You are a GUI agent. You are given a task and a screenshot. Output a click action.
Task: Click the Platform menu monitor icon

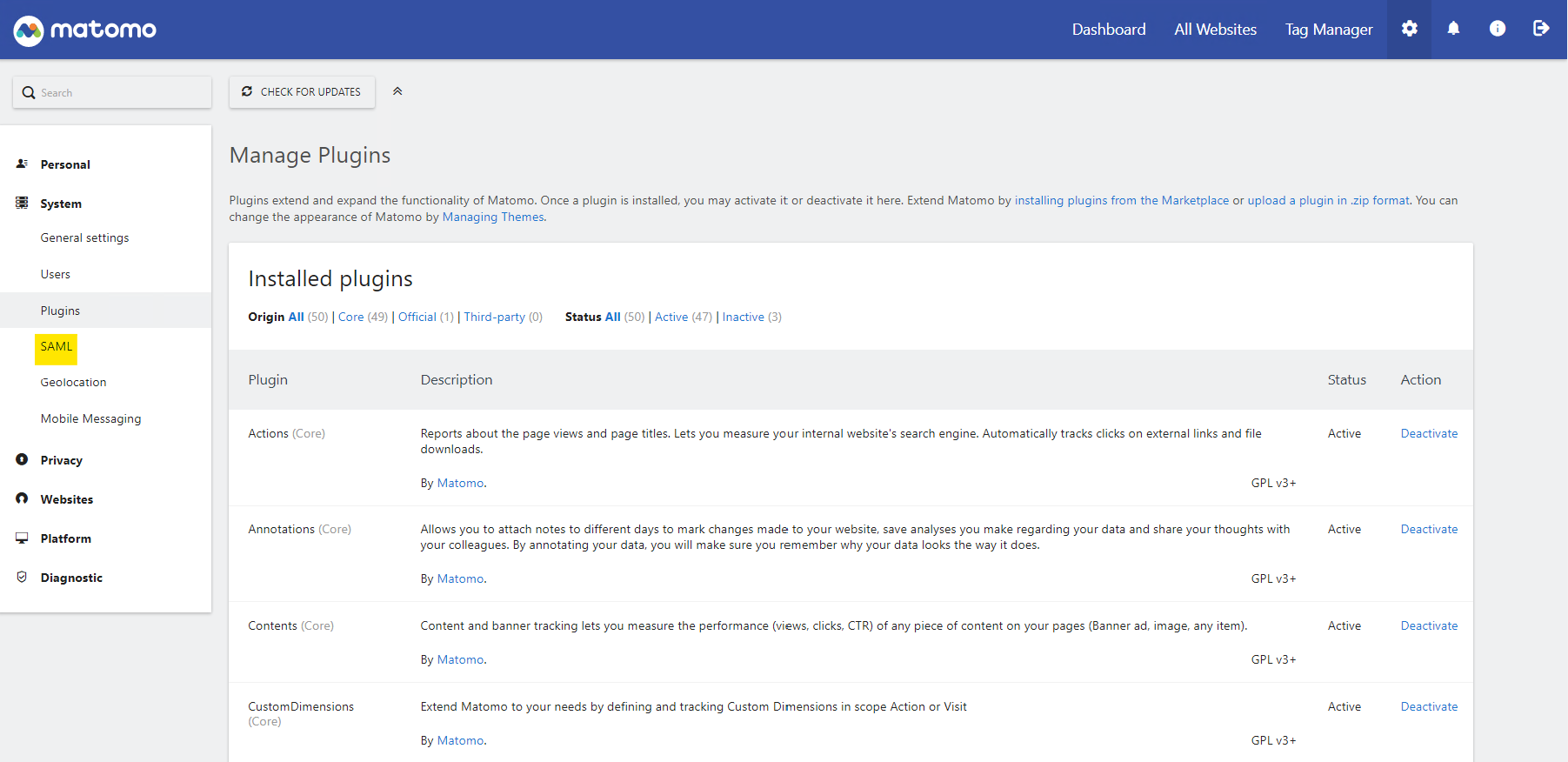[x=22, y=538]
